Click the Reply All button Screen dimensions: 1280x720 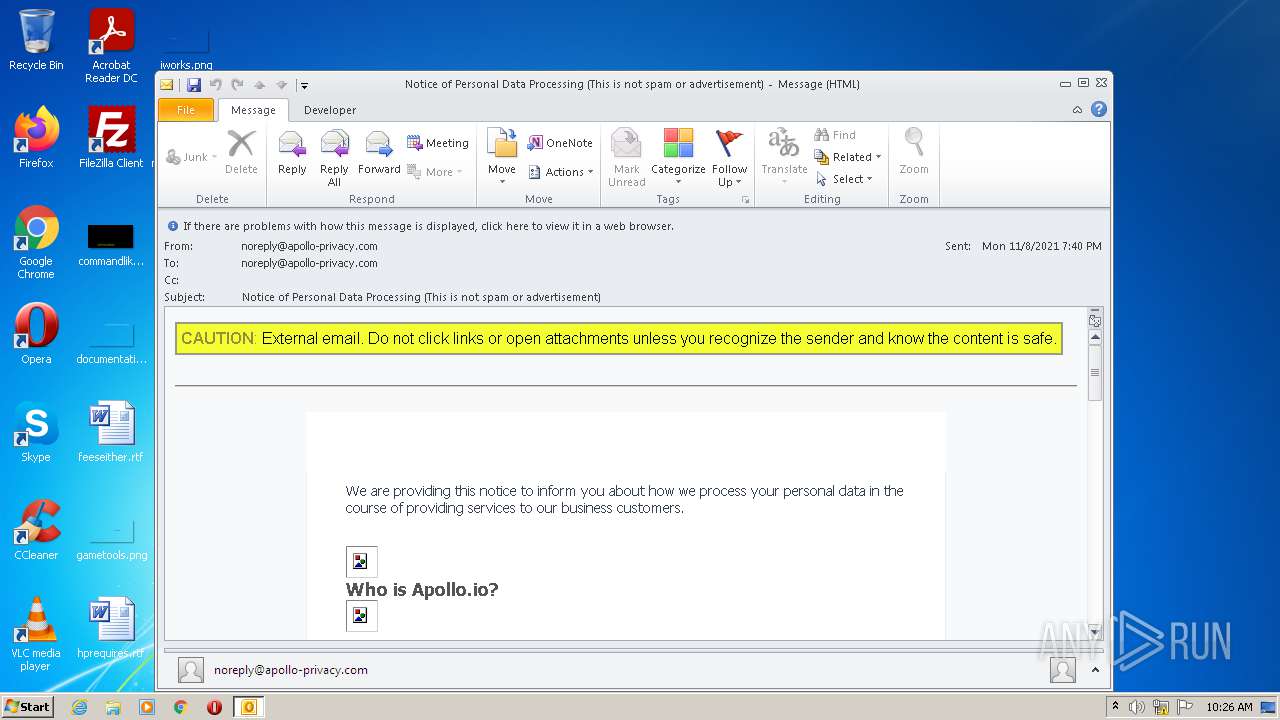coord(334,157)
